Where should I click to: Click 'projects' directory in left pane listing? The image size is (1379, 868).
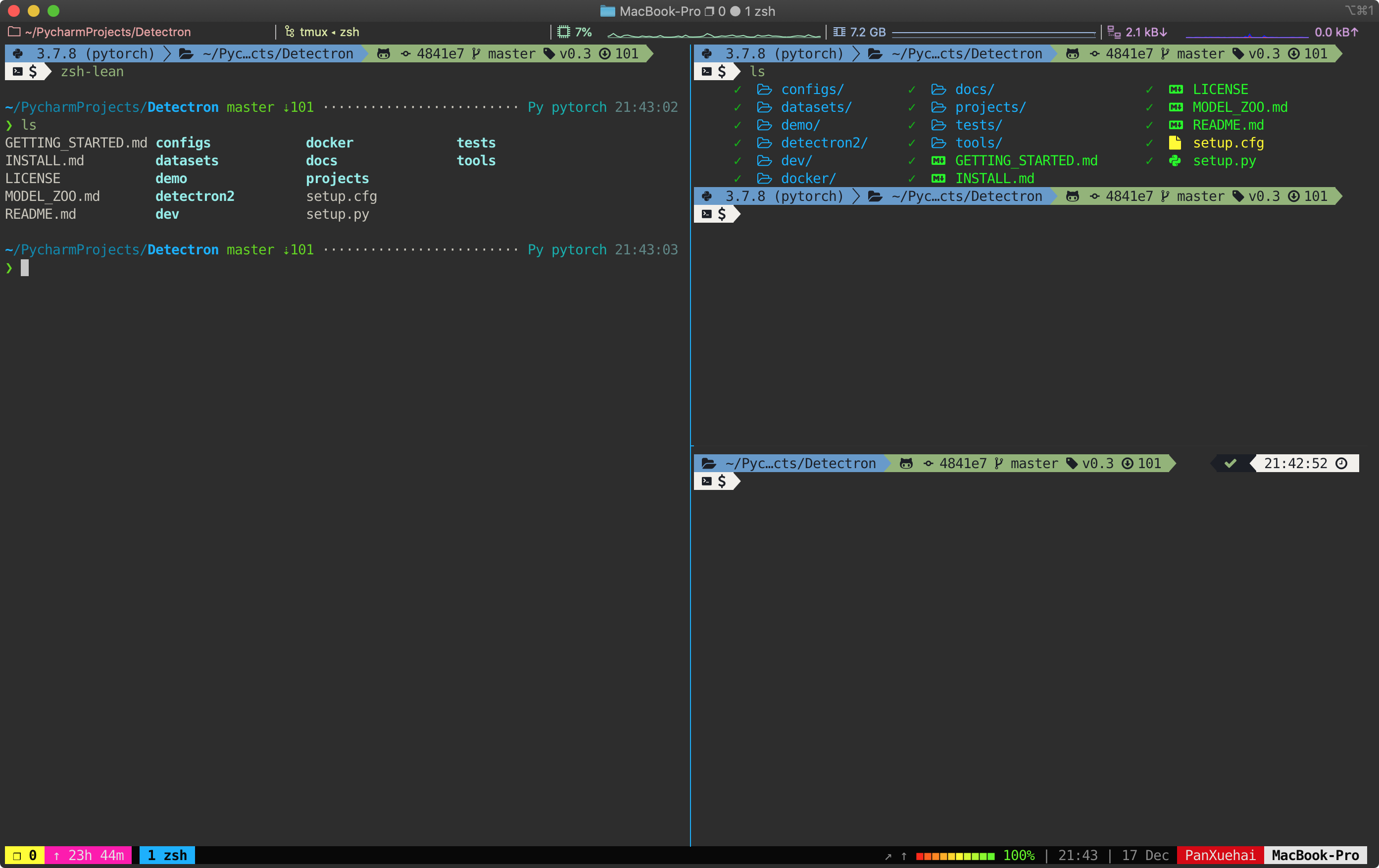pyautogui.click(x=337, y=178)
